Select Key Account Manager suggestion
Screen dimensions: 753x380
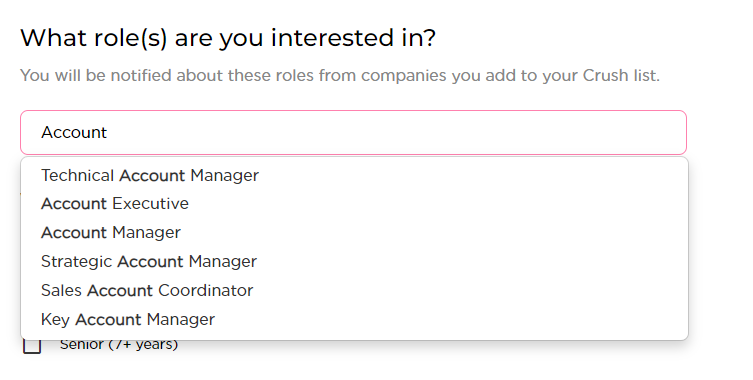point(354,319)
